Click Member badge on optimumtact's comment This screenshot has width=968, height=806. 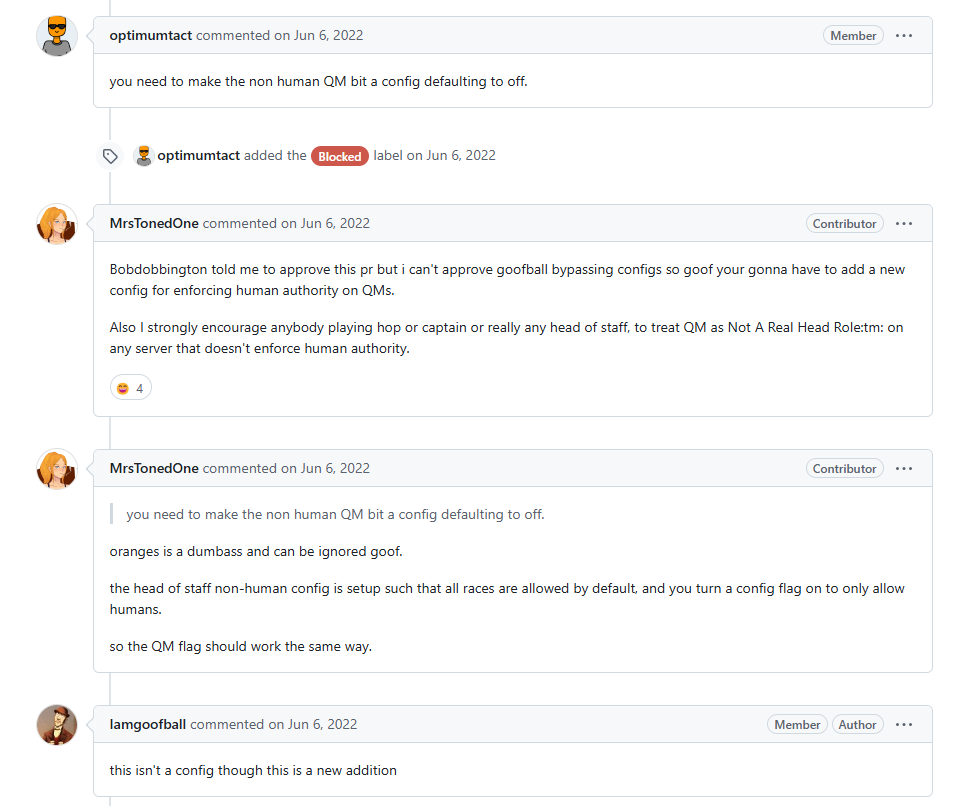tap(853, 36)
